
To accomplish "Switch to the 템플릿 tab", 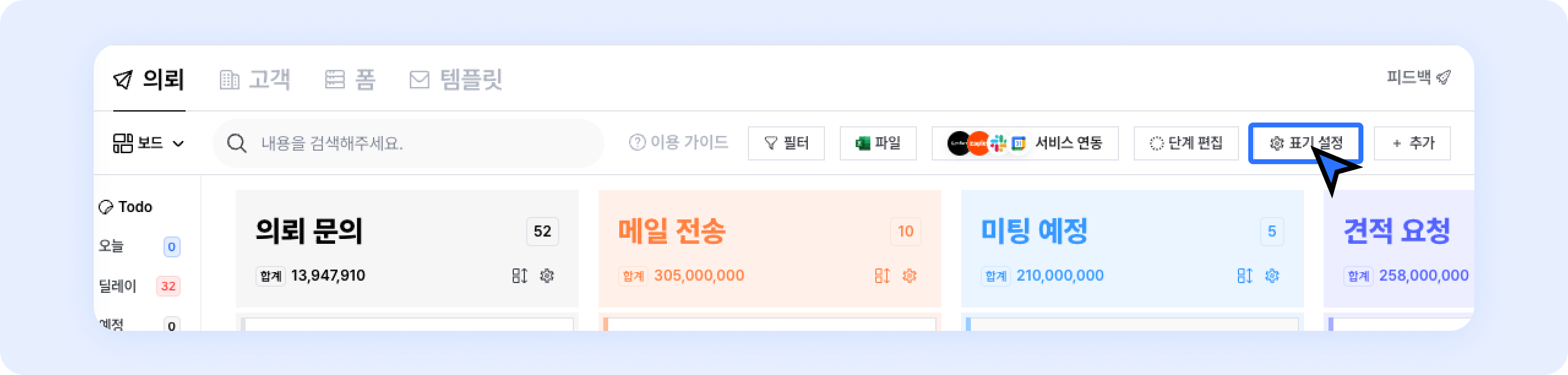I will [456, 80].
